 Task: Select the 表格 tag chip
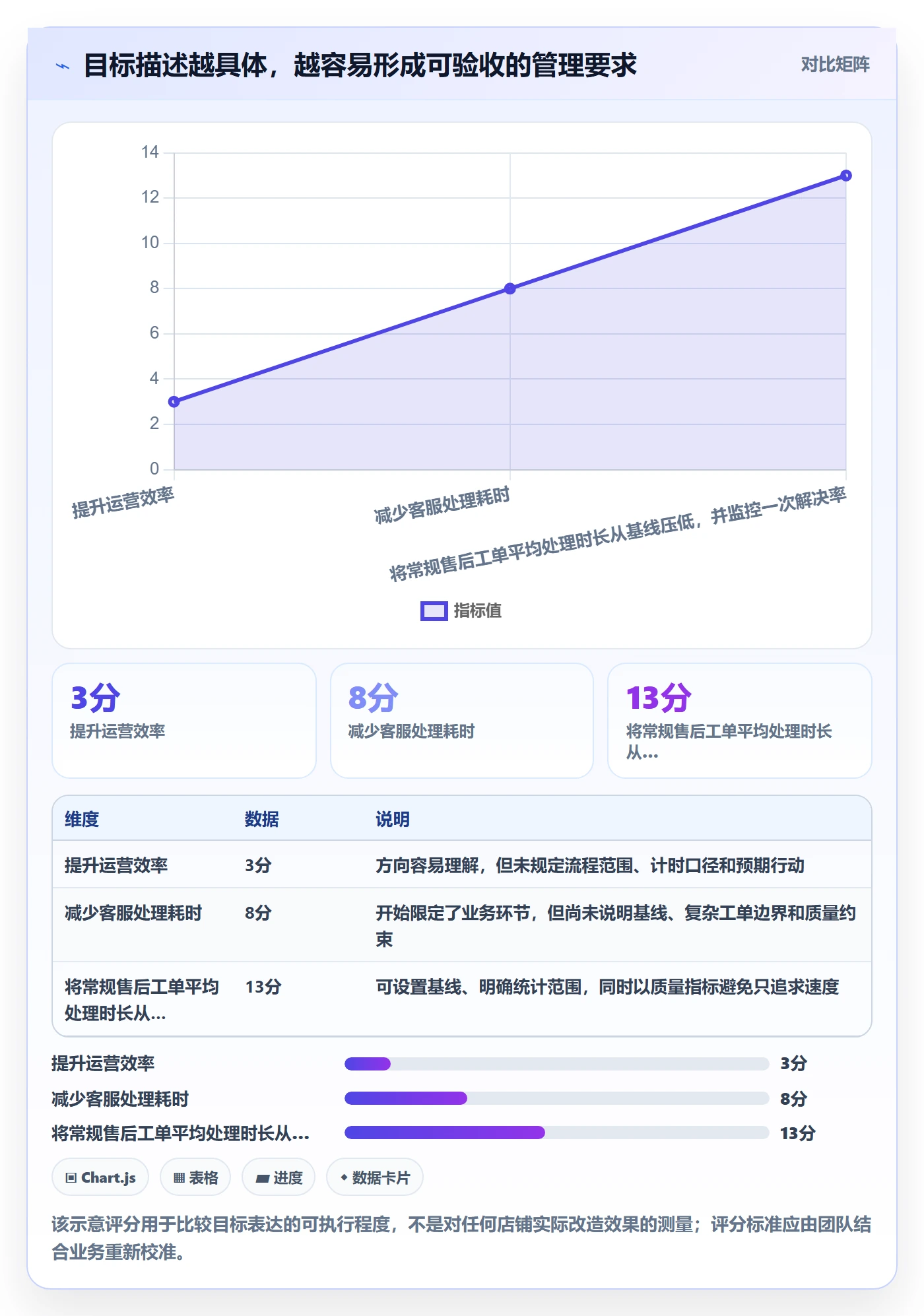pos(195,1177)
